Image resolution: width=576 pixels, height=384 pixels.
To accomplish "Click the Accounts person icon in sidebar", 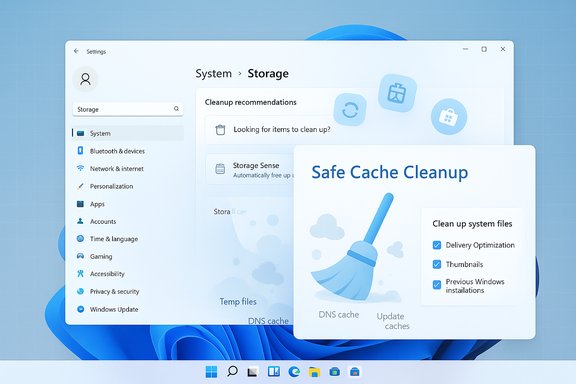I will coord(80,221).
